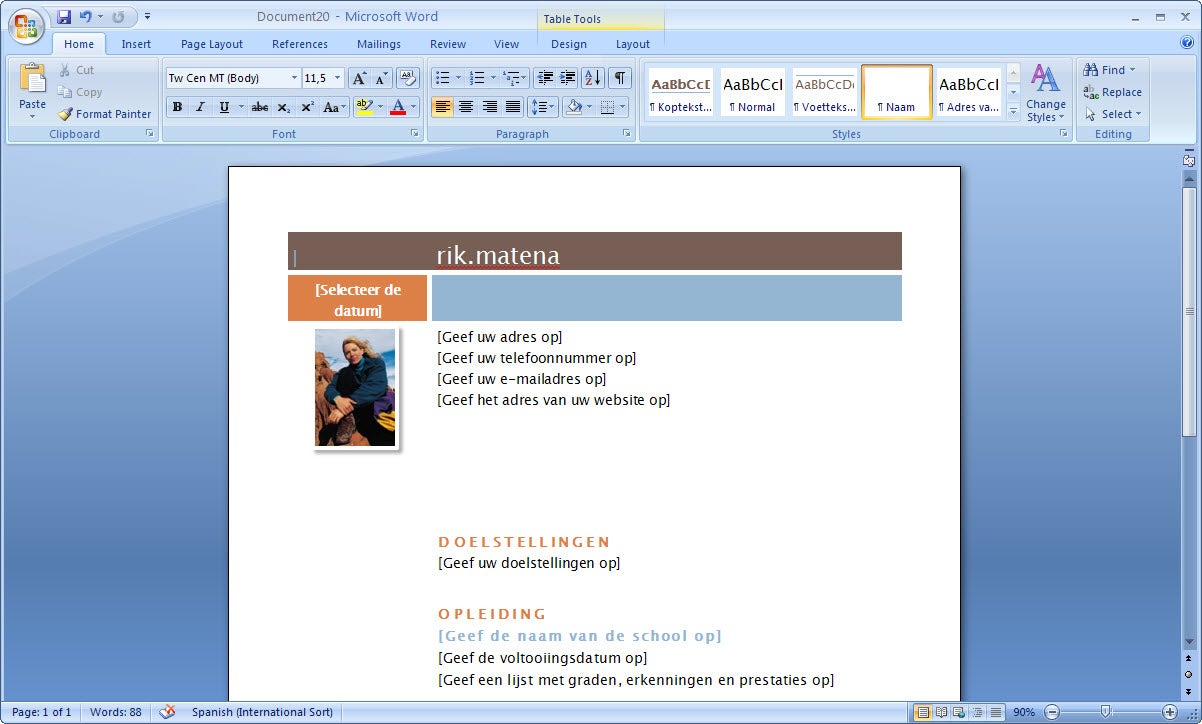Increase paragraph indent
The image size is (1202, 724).
coord(568,78)
